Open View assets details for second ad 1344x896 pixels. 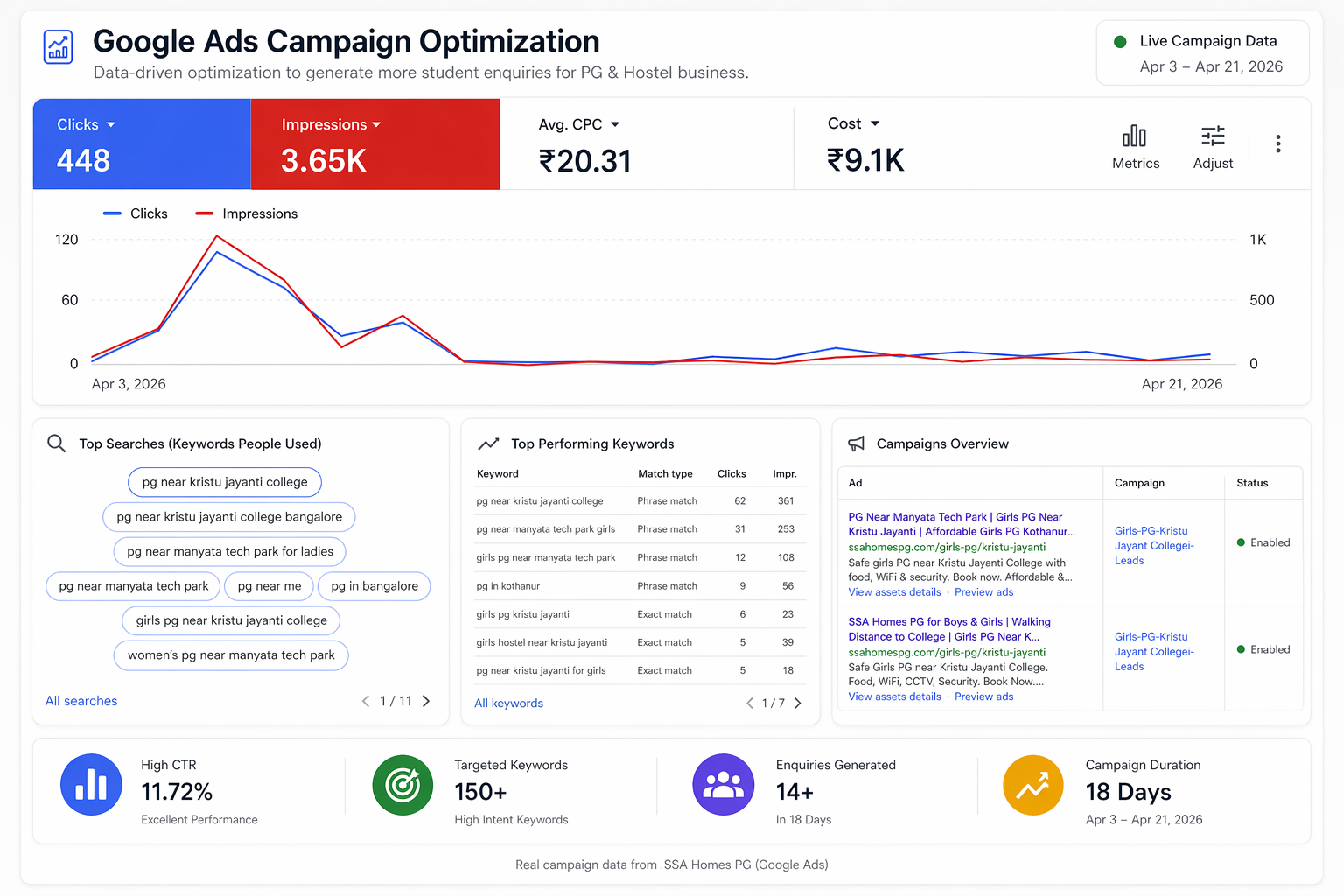[894, 696]
